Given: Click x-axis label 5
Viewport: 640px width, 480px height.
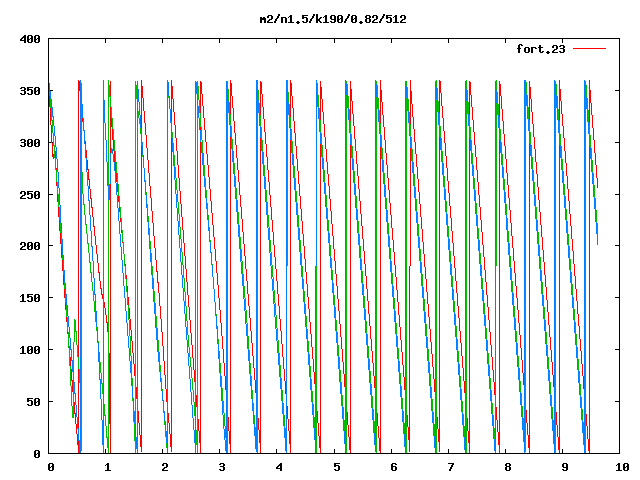Looking at the screenshot, I should [x=337, y=467].
